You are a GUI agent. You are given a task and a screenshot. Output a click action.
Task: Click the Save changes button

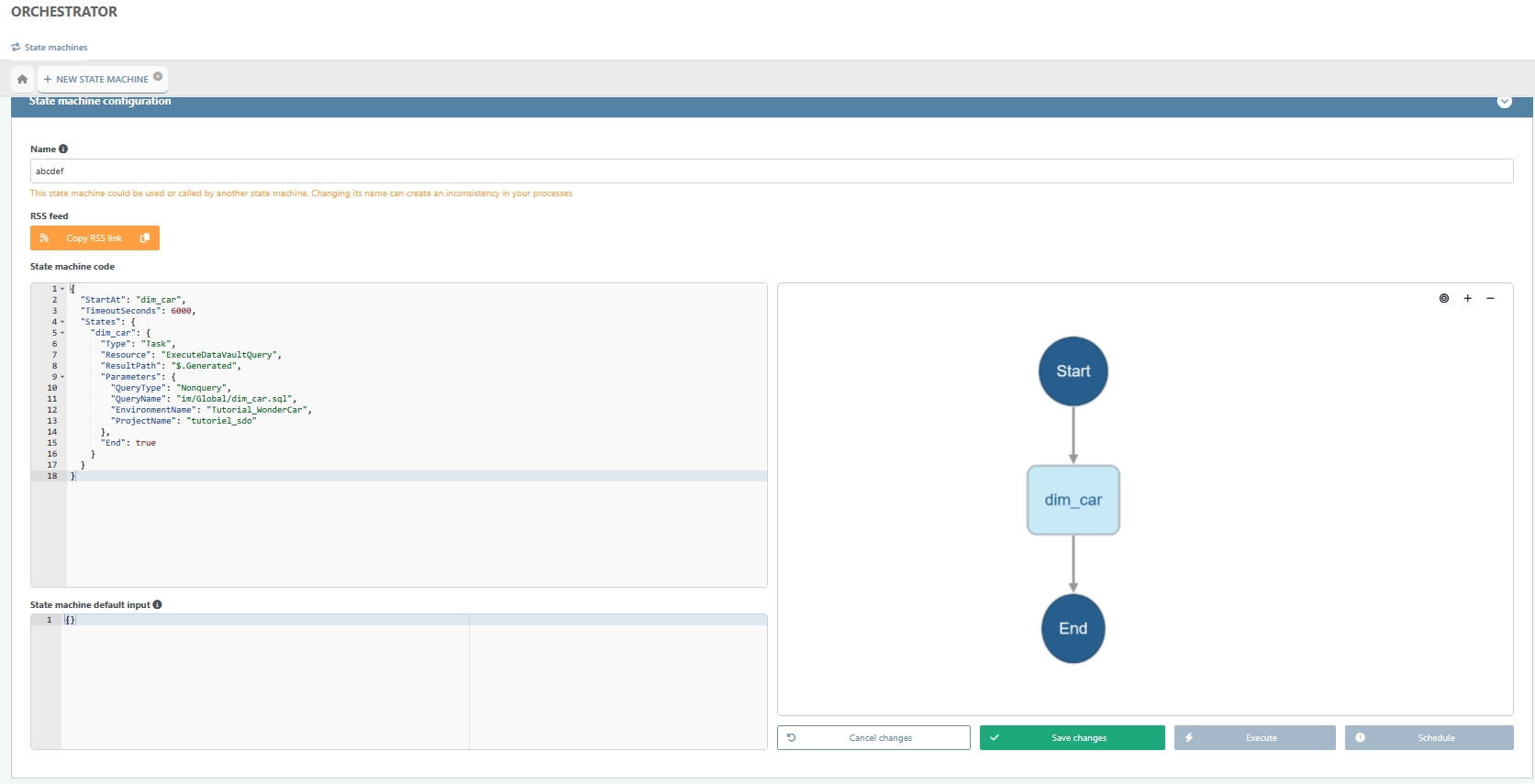(x=1072, y=737)
